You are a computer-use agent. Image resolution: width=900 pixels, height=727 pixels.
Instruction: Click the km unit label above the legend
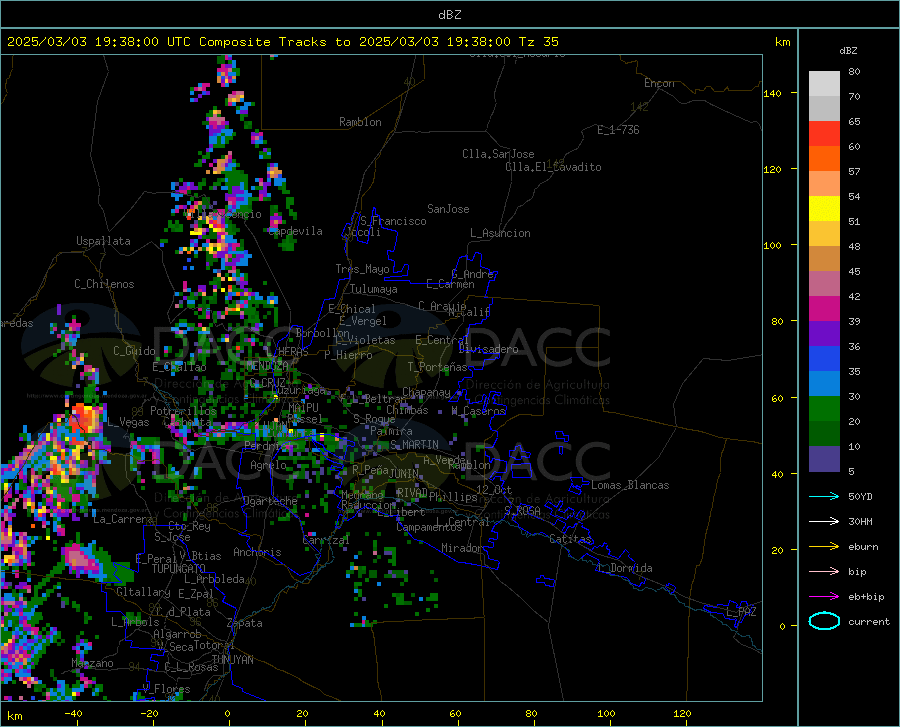click(782, 42)
